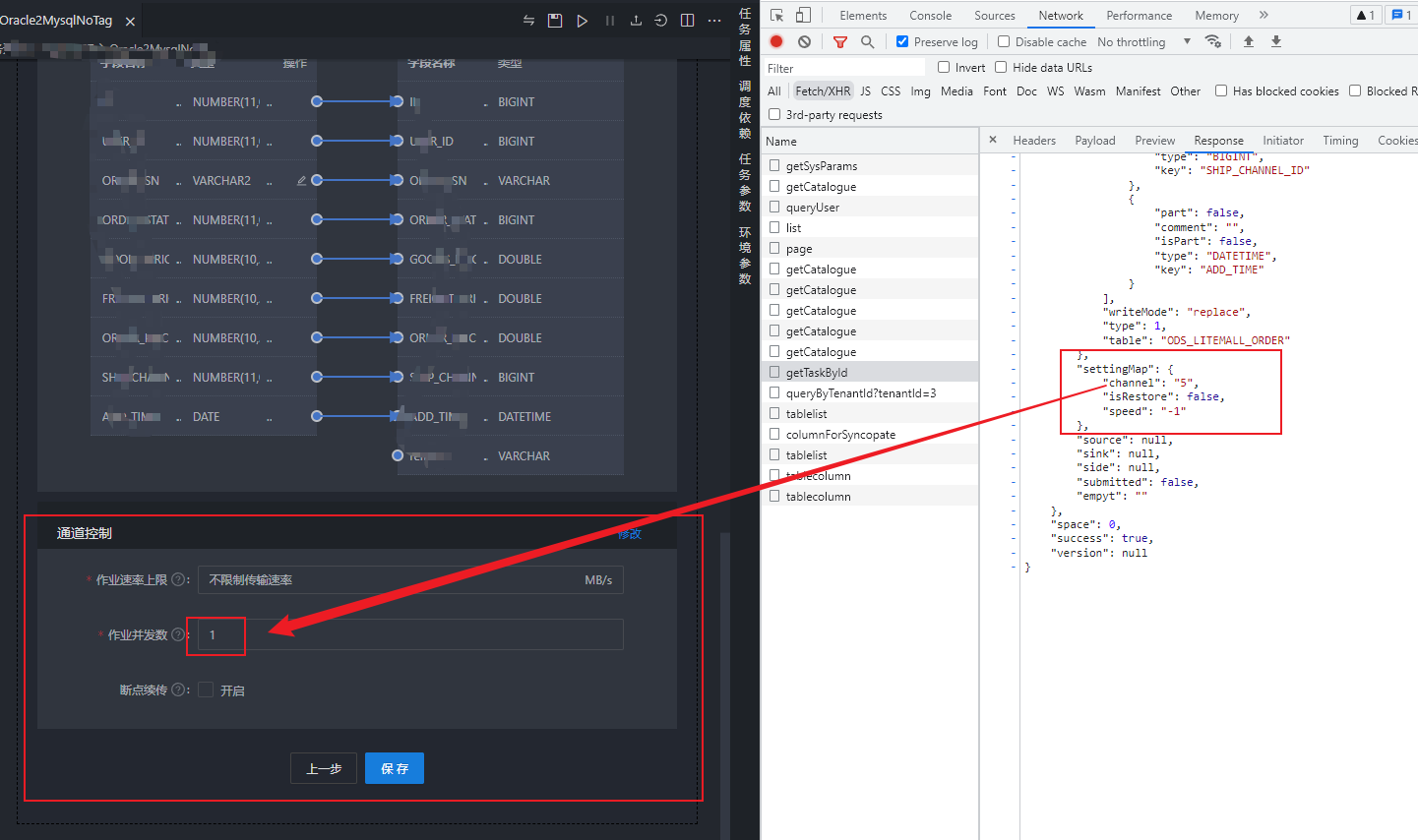Viewport: 1418px width, 840px height.
Task: Check Hide data URLs
Action: click(x=1001, y=67)
